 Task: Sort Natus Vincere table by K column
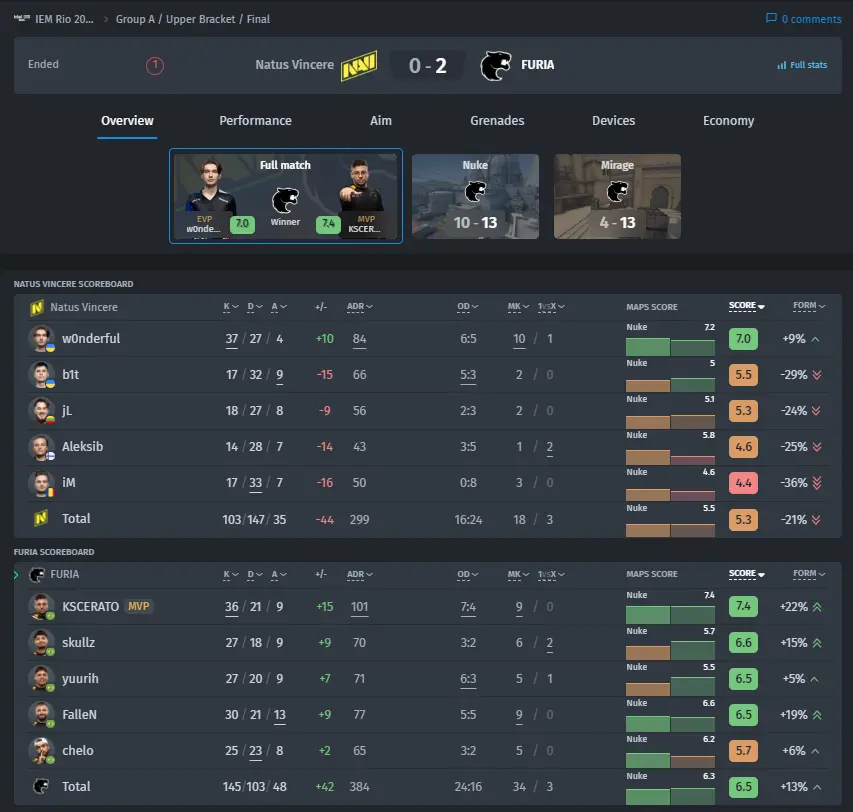pyautogui.click(x=231, y=307)
